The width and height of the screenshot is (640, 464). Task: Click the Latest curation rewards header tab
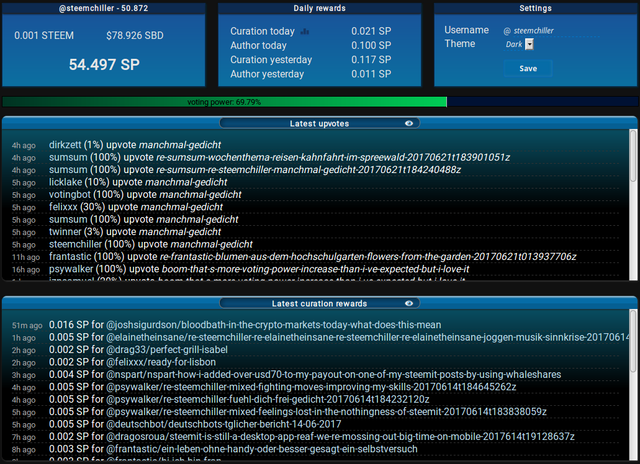[320, 303]
